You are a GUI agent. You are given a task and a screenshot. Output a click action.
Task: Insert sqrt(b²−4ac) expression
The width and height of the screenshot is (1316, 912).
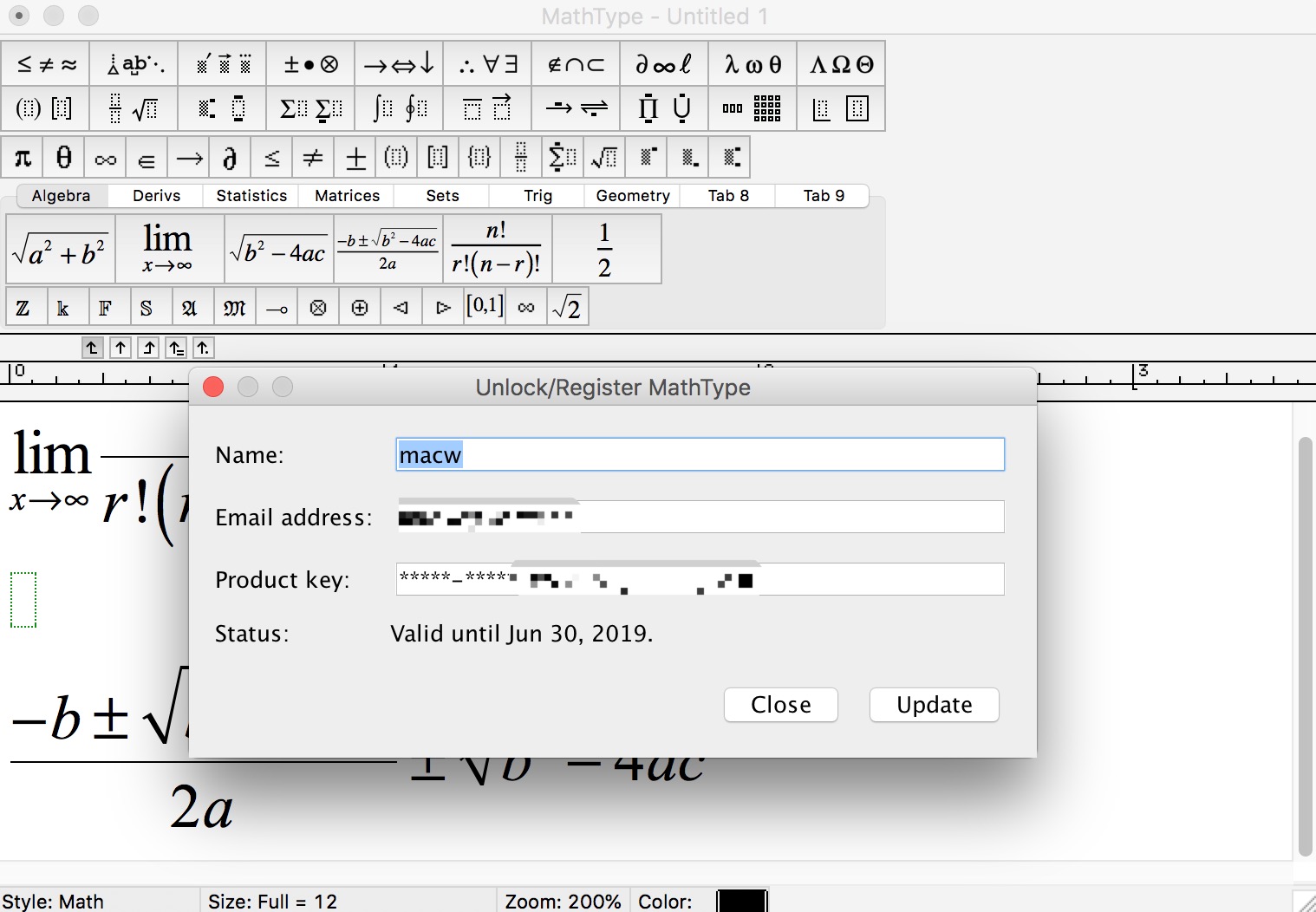tap(279, 249)
